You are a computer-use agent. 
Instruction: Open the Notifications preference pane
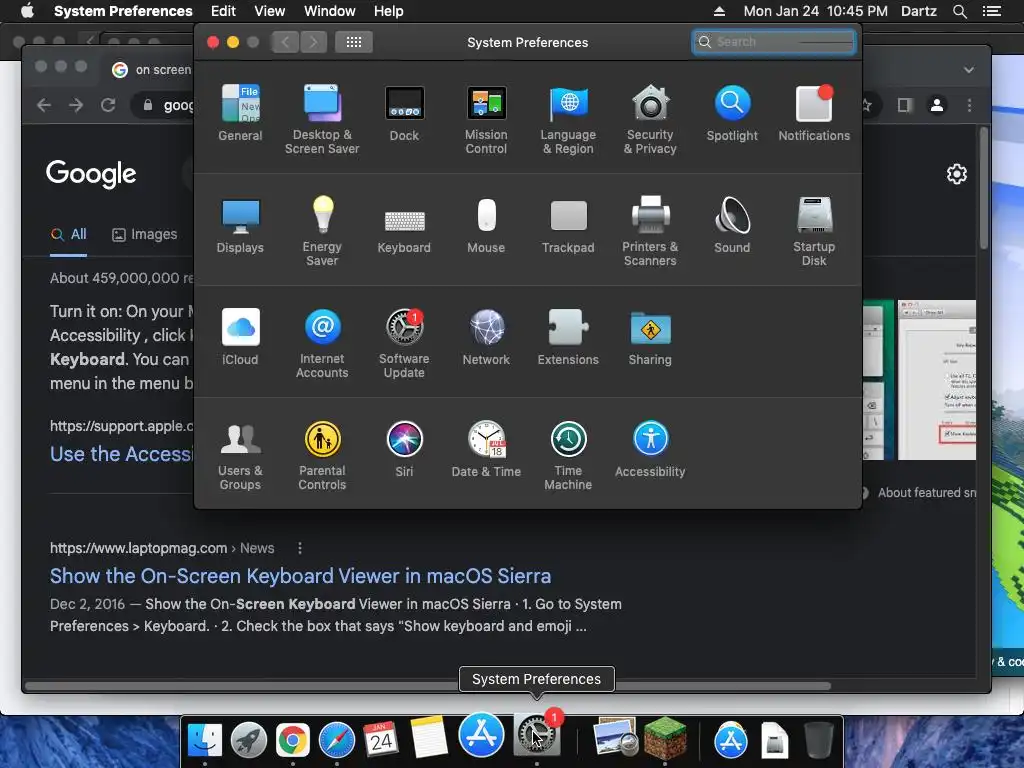point(814,113)
